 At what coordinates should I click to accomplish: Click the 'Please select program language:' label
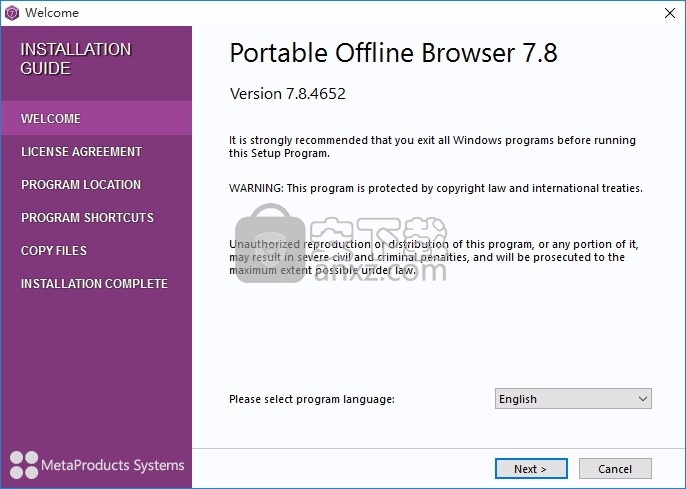click(x=312, y=399)
